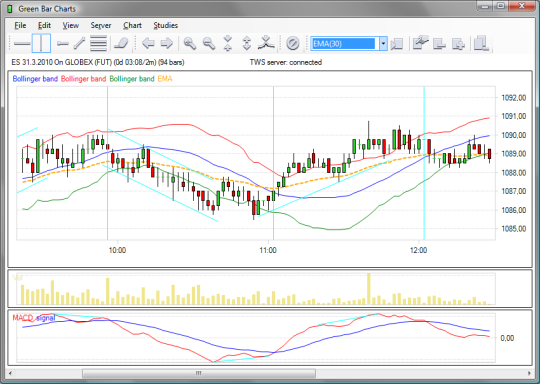Expand the chart's vertical scale
Viewport: 540px width, 384px height.
click(247, 43)
